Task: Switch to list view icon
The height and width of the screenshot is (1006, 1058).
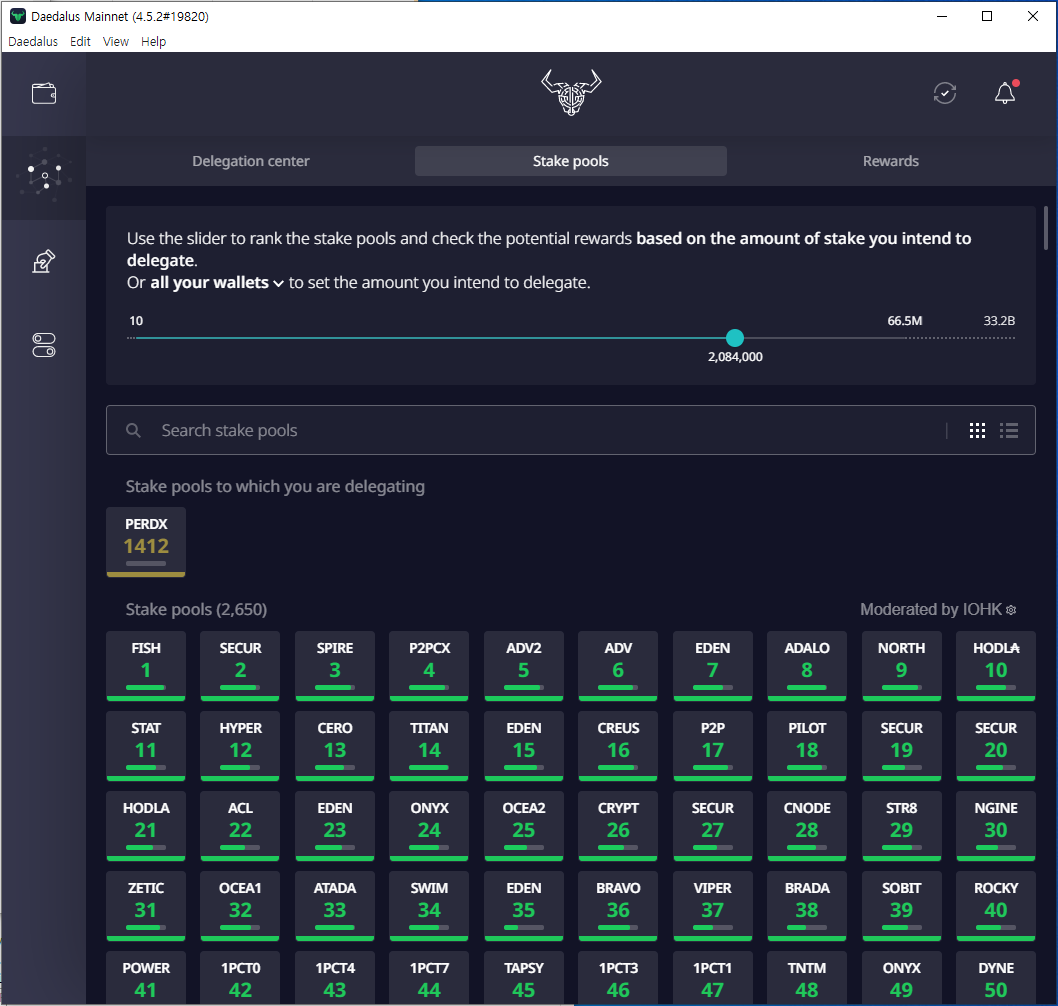Action: [x=1009, y=430]
